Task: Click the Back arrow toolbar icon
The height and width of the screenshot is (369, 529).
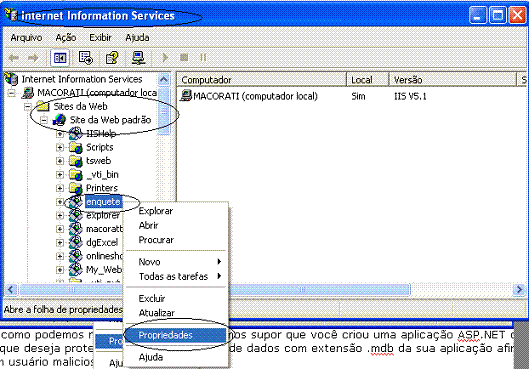Action: tap(14, 58)
